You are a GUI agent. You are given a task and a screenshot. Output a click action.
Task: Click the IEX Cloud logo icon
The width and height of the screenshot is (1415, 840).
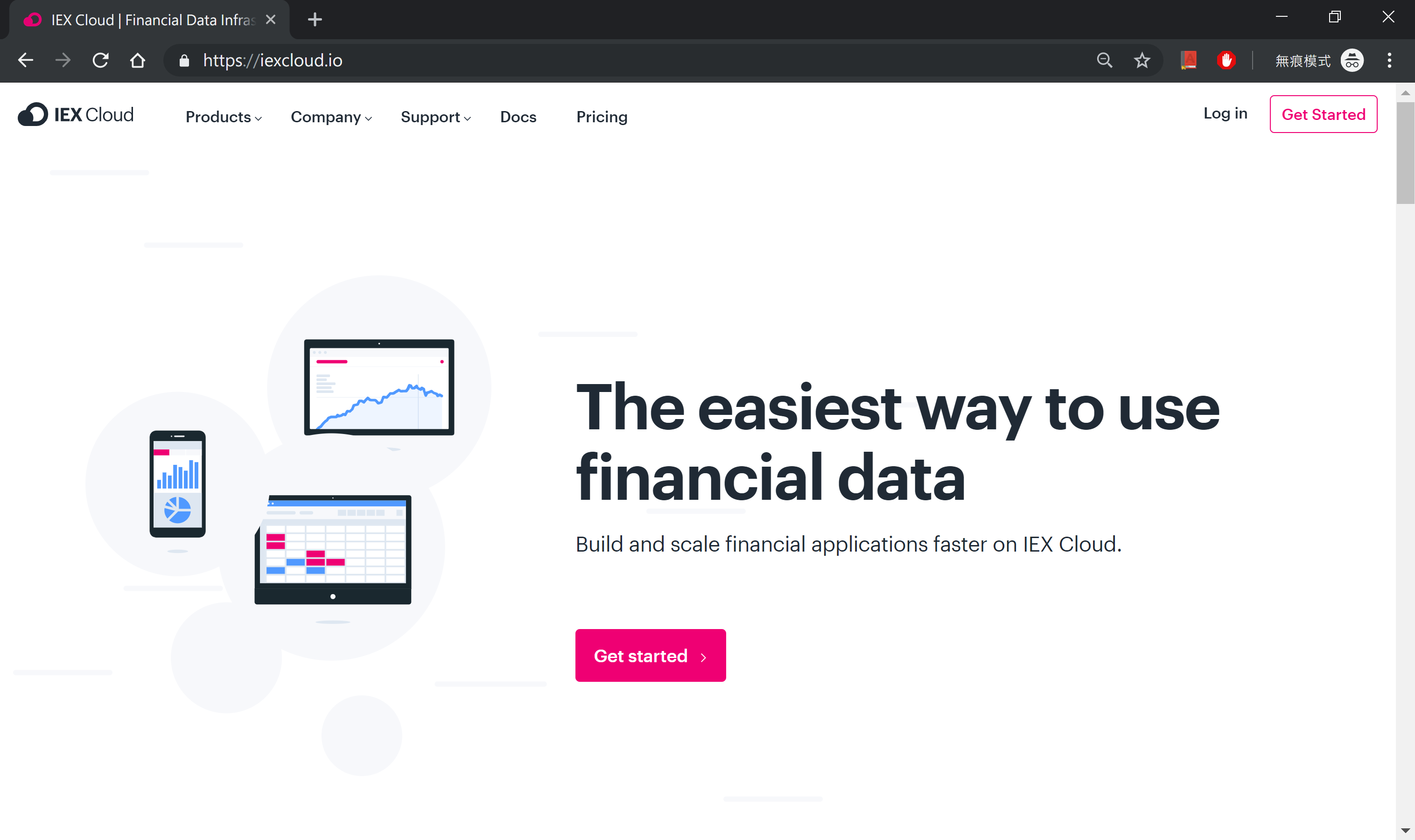[33, 113]
